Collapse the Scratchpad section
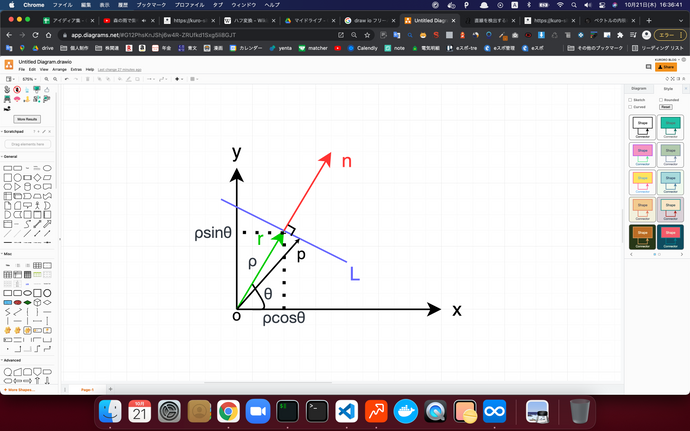 point(13,132)
